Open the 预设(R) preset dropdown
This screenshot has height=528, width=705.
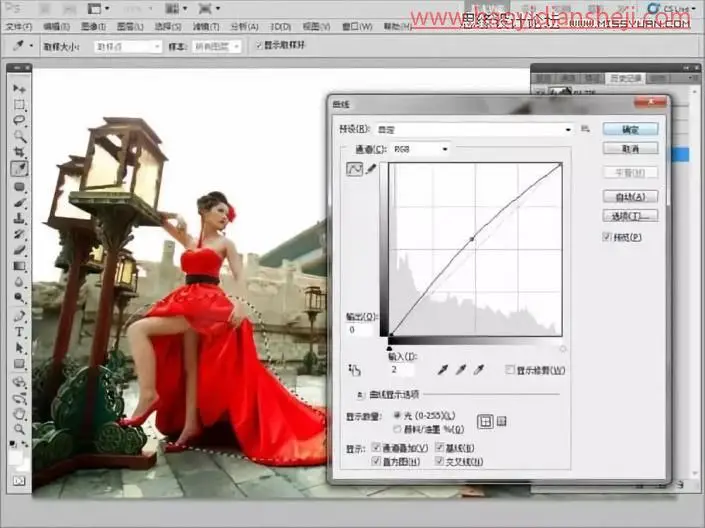pos(474,130)
